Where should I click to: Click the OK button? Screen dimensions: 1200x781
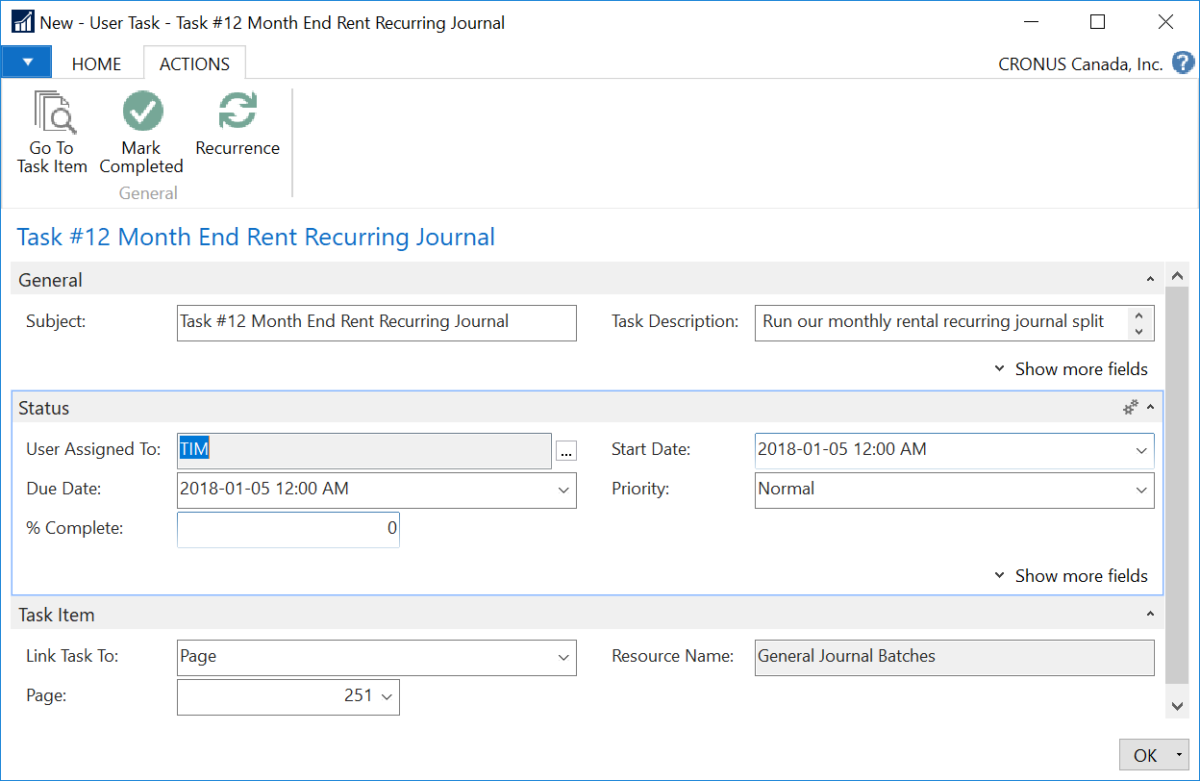pos(1144,756)
